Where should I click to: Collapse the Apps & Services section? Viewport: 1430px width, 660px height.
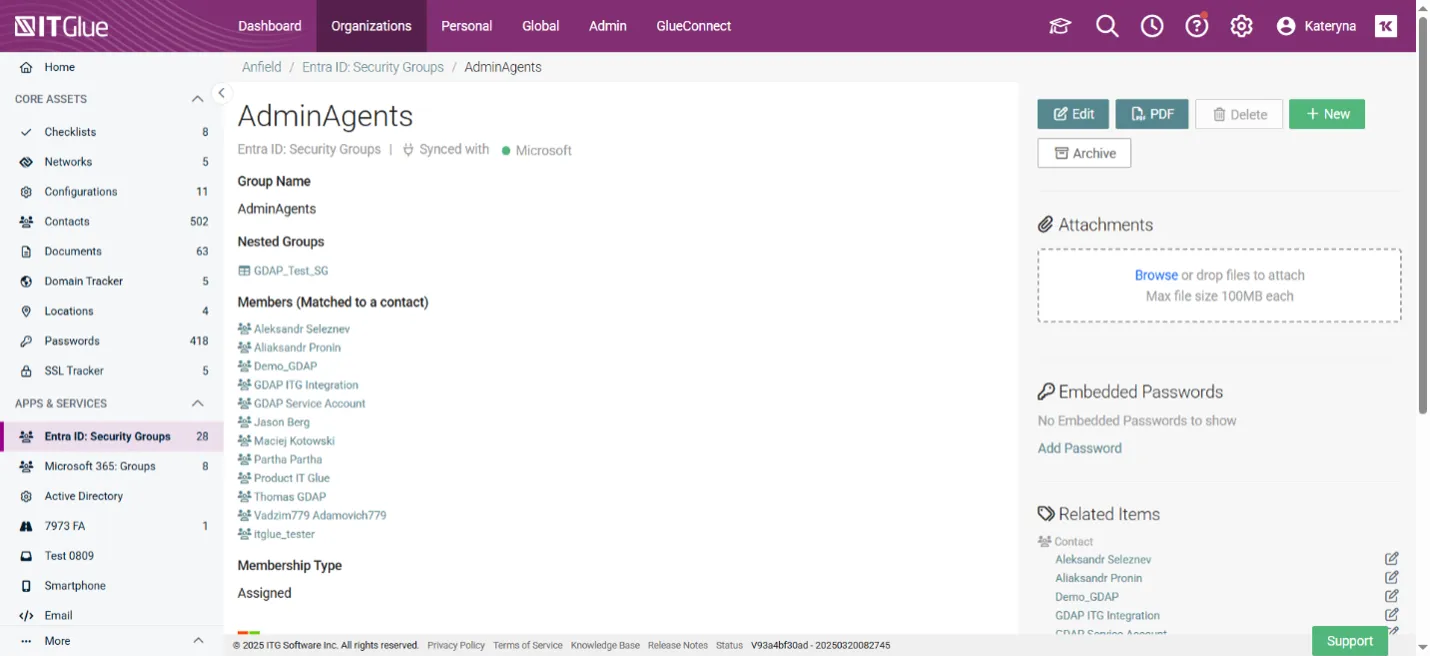click(x=197, y=404)
